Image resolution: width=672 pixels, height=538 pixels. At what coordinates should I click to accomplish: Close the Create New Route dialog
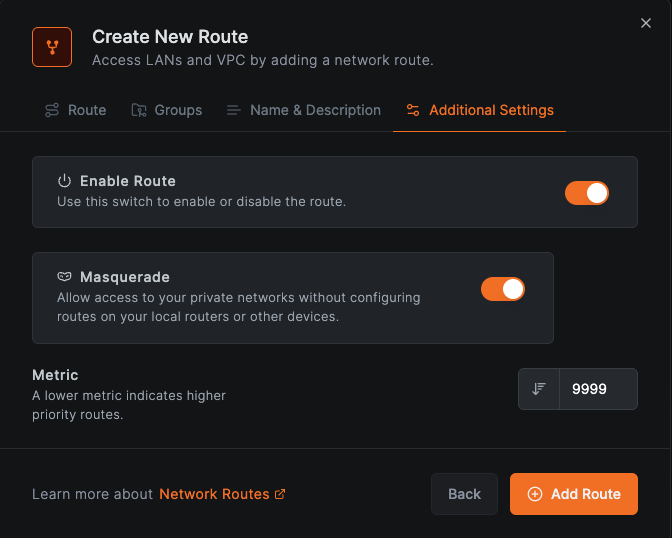pos(646,23)
